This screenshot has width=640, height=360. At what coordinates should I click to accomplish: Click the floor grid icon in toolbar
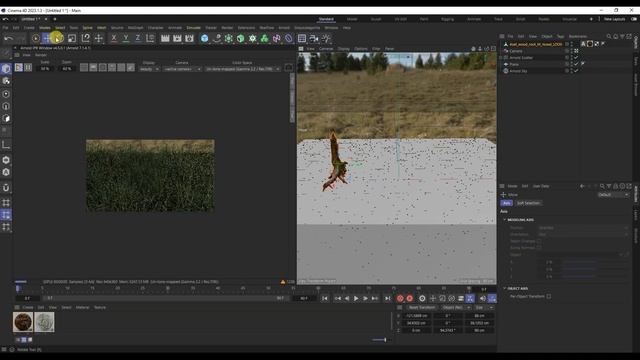click(302, 38)
